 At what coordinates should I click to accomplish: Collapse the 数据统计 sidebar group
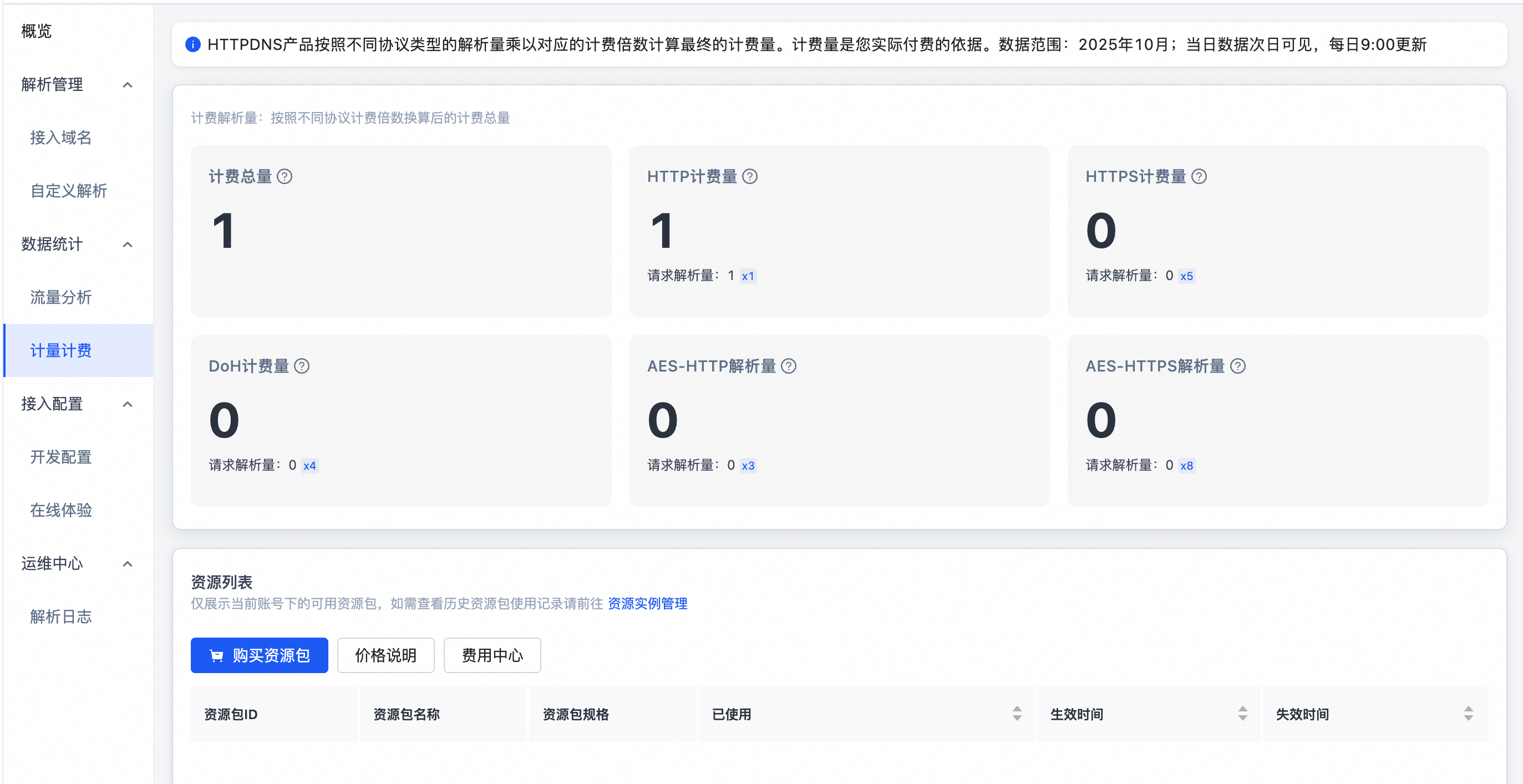[x=127, y=245]
